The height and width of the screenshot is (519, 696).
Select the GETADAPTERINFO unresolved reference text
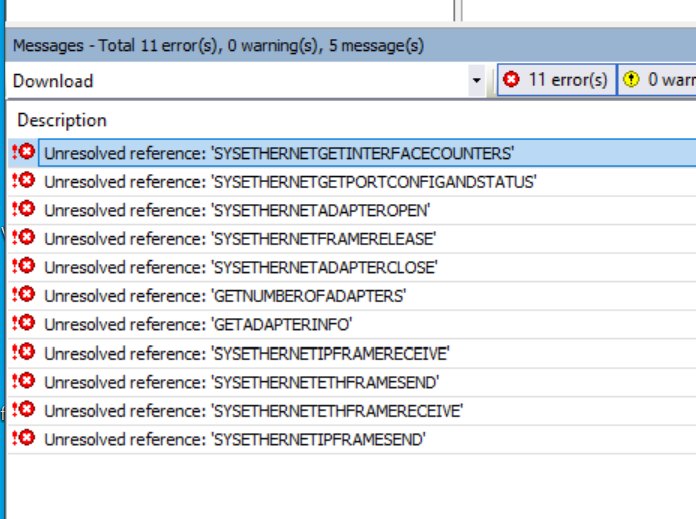click(198, 324)
